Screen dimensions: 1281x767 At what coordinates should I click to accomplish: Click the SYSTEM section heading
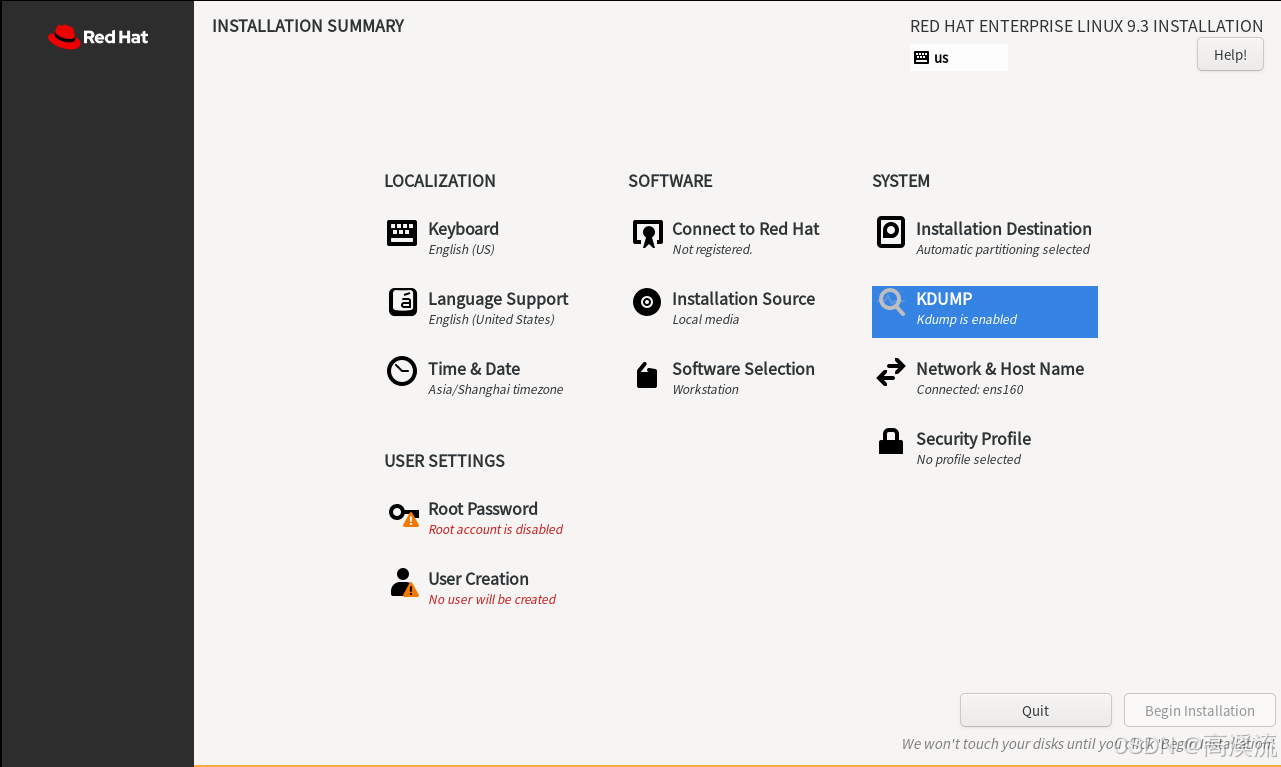[x=901, y=181]
